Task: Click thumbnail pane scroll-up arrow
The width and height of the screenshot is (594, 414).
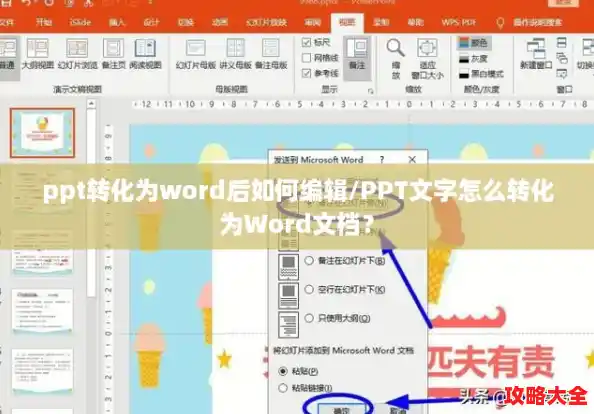Action: pyautogui.click(x=91, y=103)
